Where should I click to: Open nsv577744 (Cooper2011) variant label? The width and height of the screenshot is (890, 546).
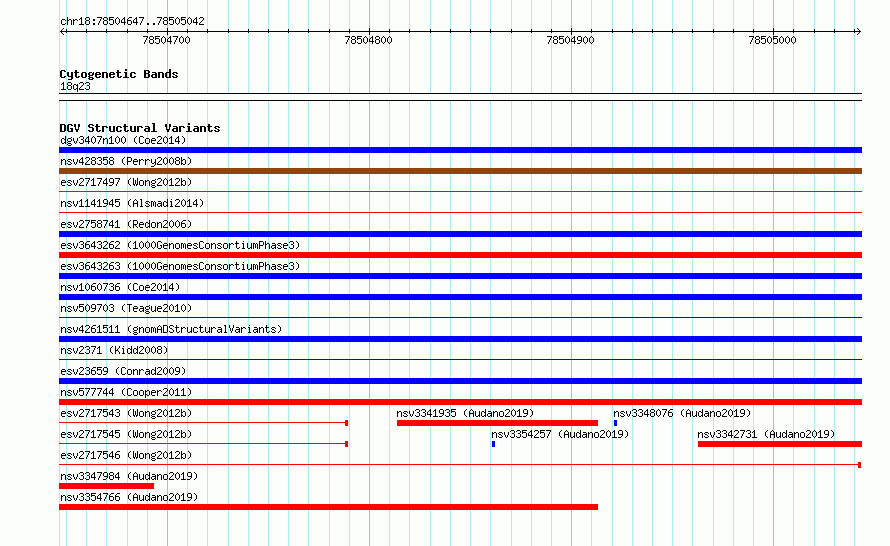(126, 392)
